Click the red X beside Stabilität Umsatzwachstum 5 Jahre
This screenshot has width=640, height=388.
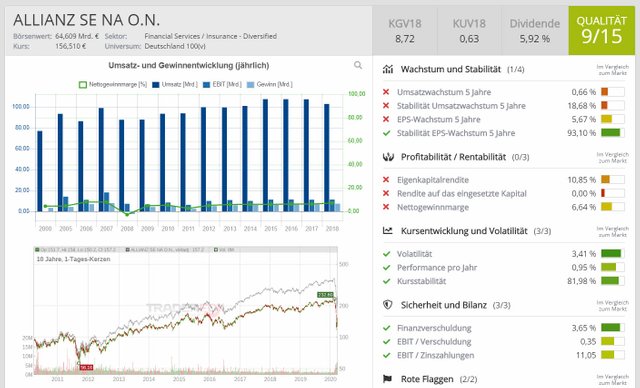(x=386, y=105)
